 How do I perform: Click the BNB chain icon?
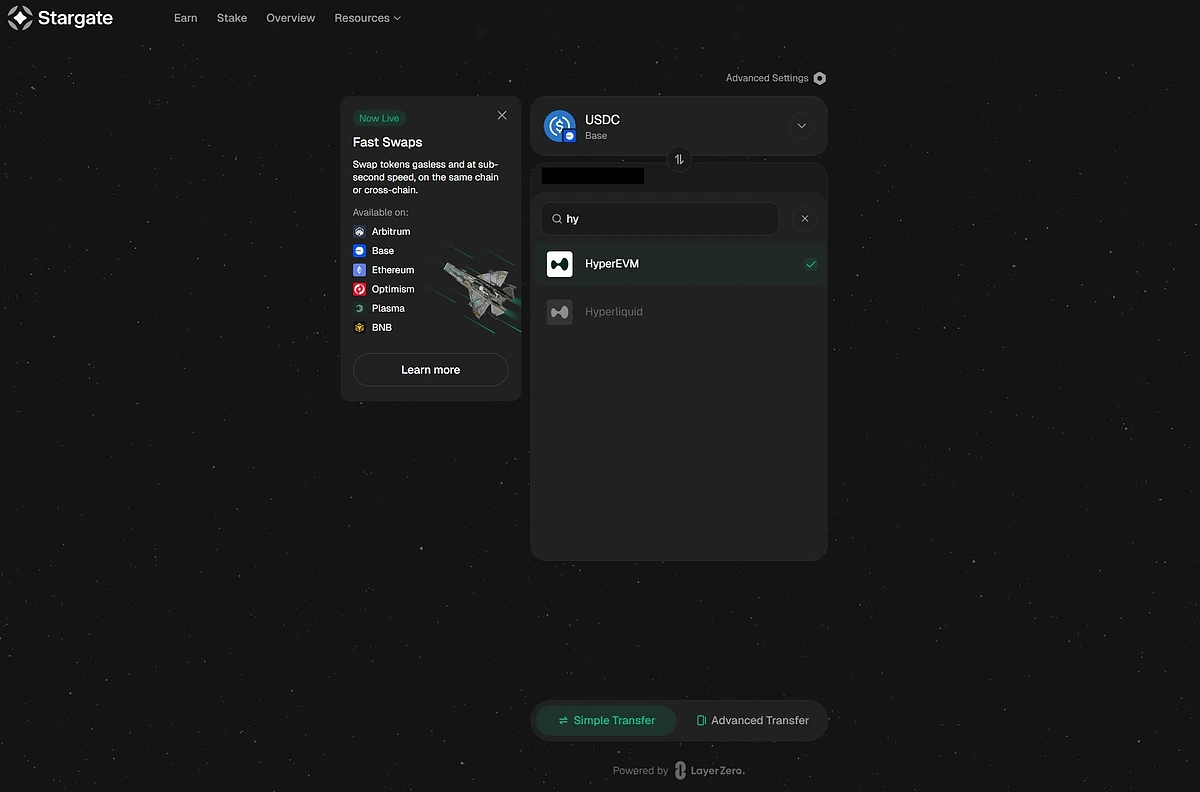pyautogui.click(x=360, y=328)
